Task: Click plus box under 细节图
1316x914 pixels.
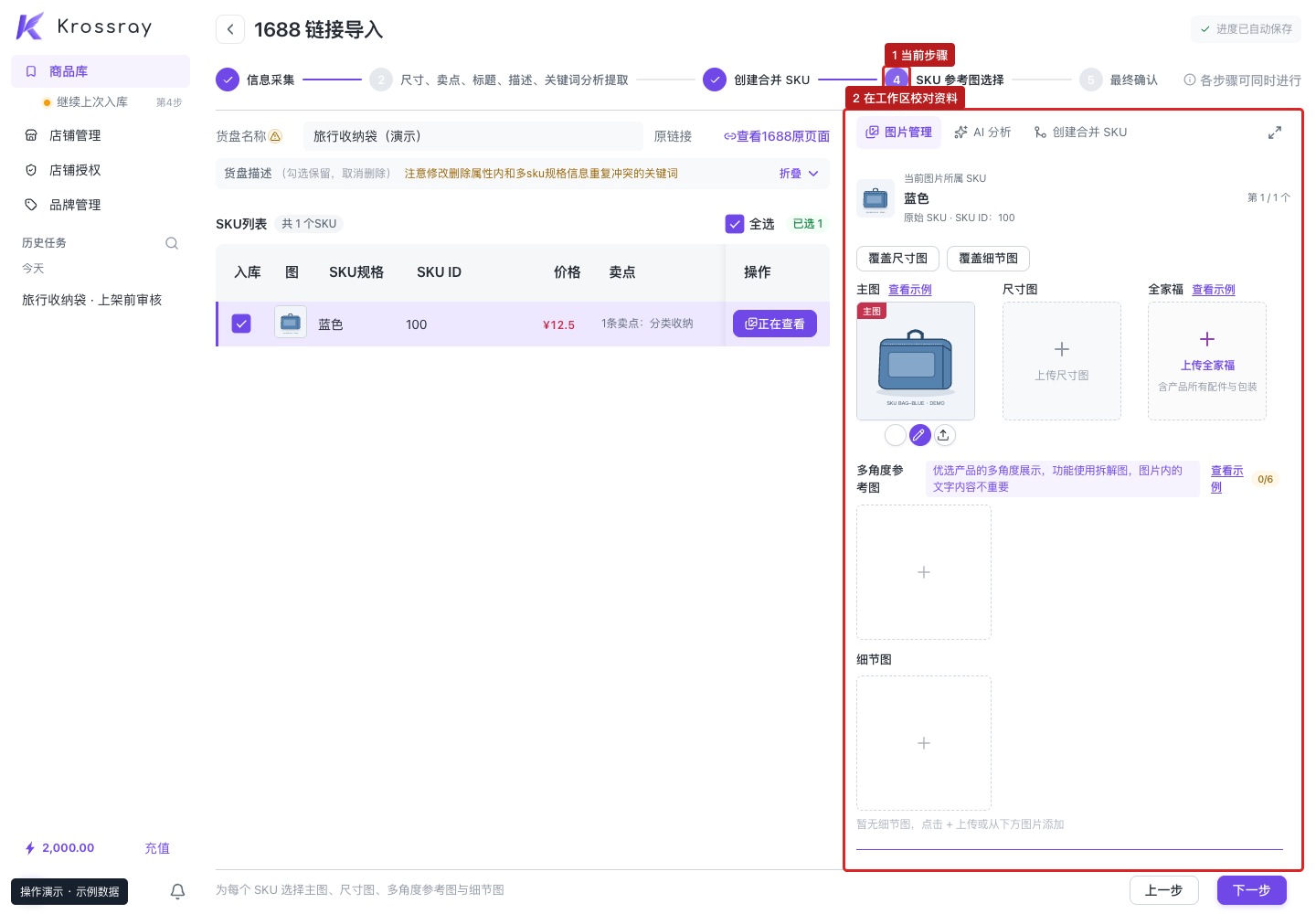Action: coord(924,743)
